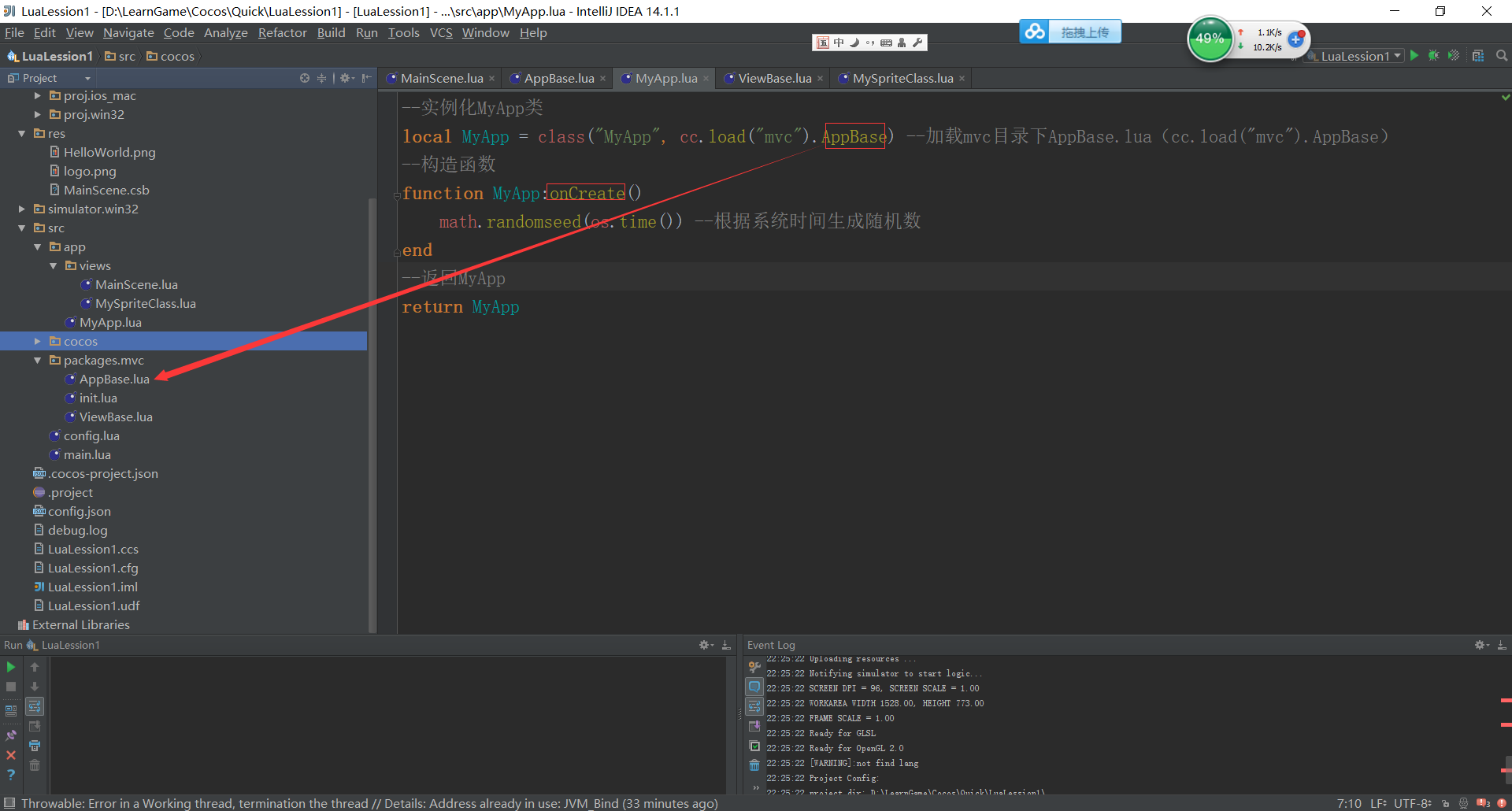Image resolution: width=1512 pixels, height=811 pixels.
Task: Switch to the ViewBase.lua editor tab
Action: point(774,78)
